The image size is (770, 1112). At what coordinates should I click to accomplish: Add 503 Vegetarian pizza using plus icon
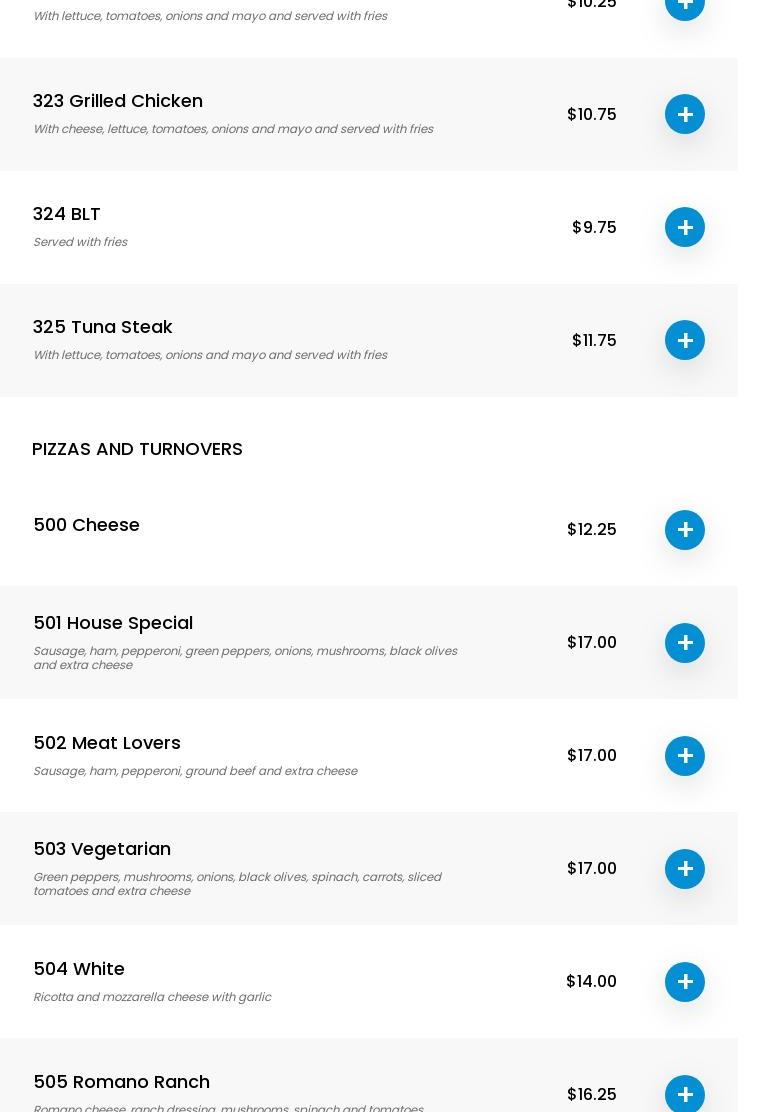685,869
